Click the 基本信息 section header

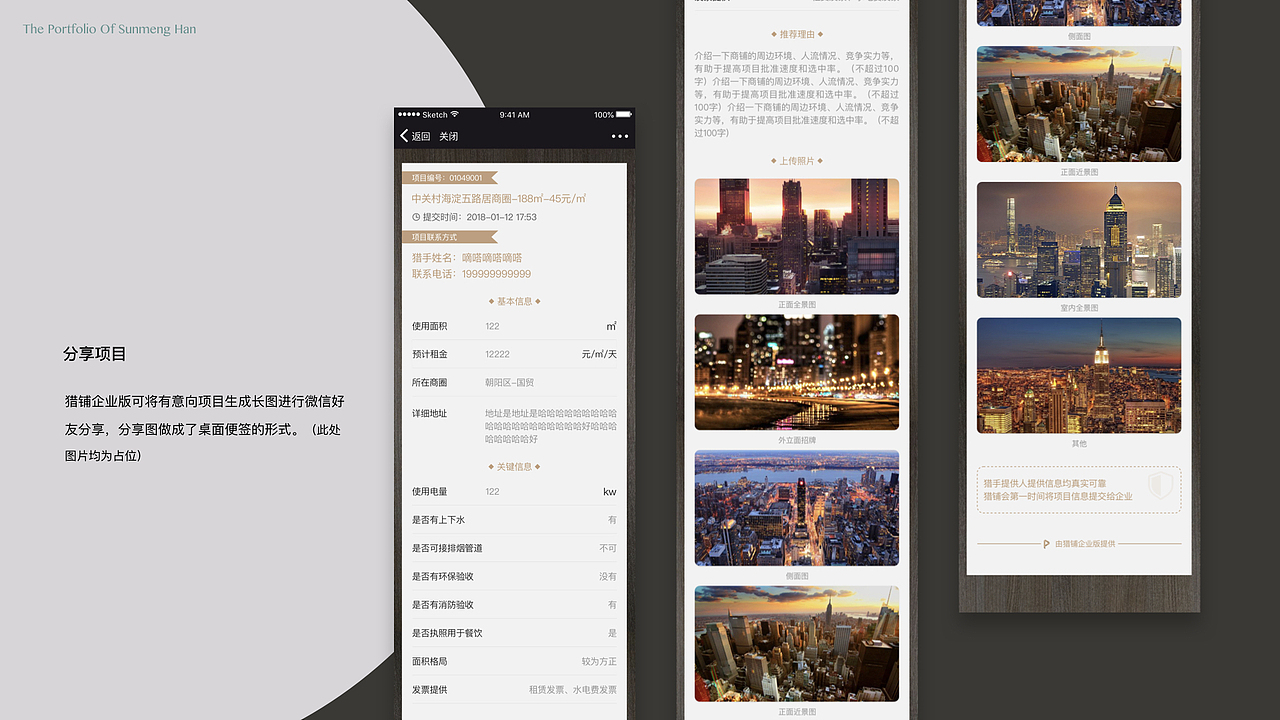514,301
